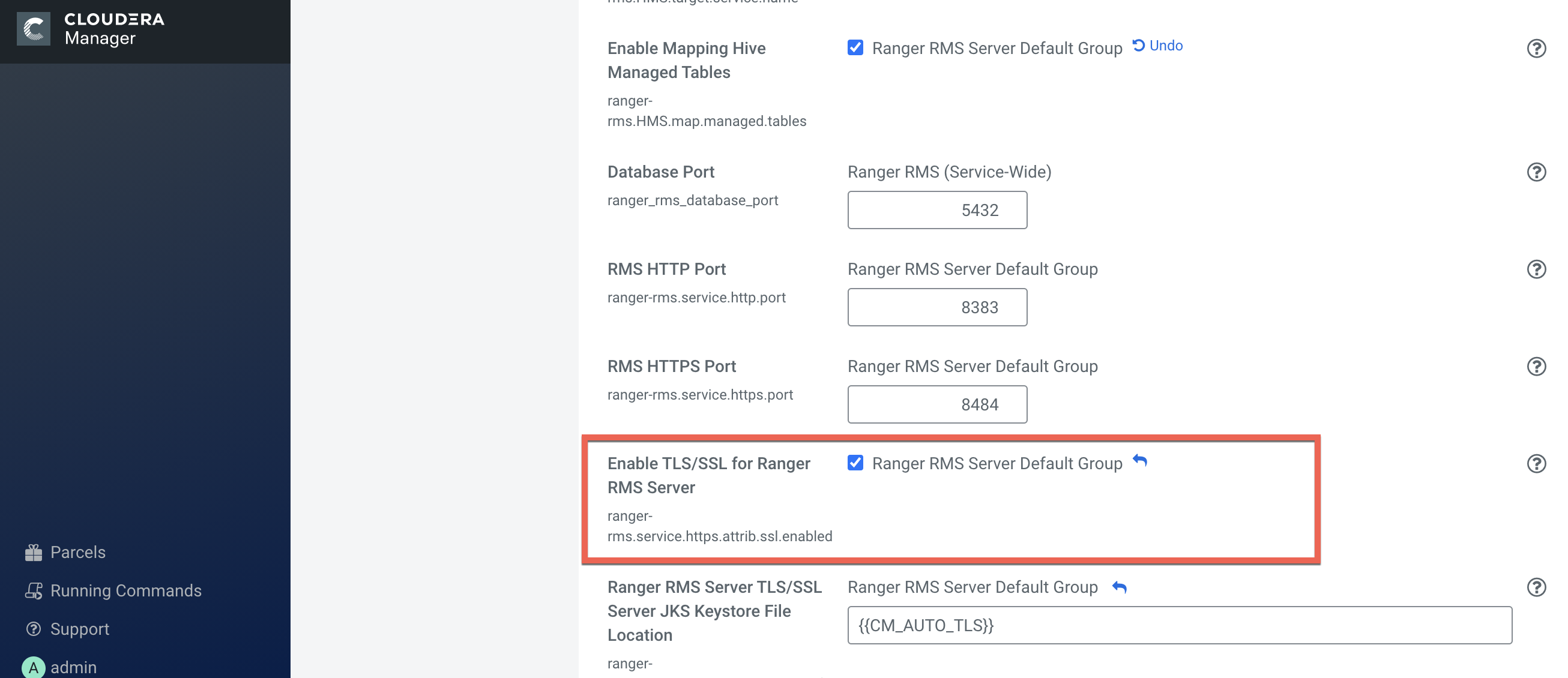Viewport: 1568px width, 678px height.
Task: Show help for RMS HTTP Port
Action: 1536,269
